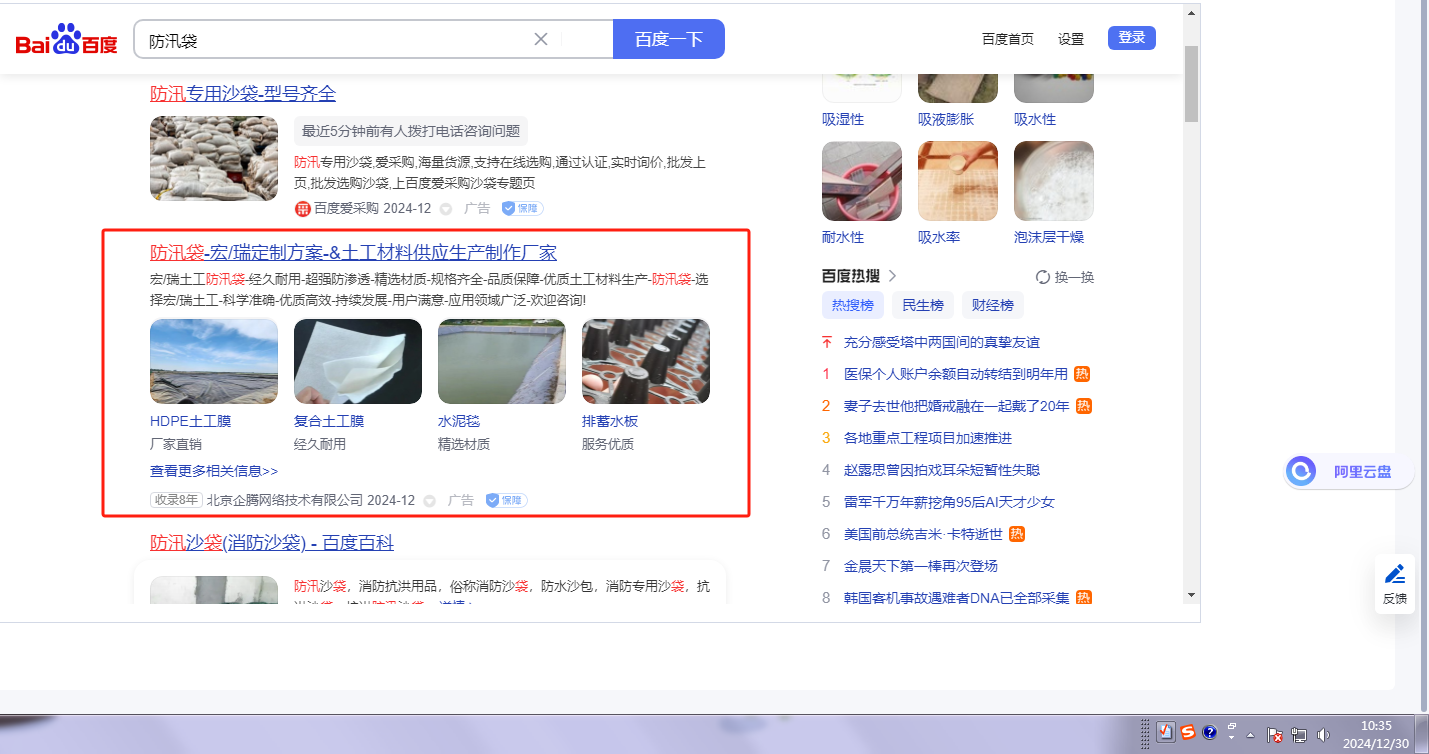The height and width of the screenshot is (754, 1429).
Task: Open the 防汛袋-宏/瑞定制方案 result title
Action: [353, 253]
